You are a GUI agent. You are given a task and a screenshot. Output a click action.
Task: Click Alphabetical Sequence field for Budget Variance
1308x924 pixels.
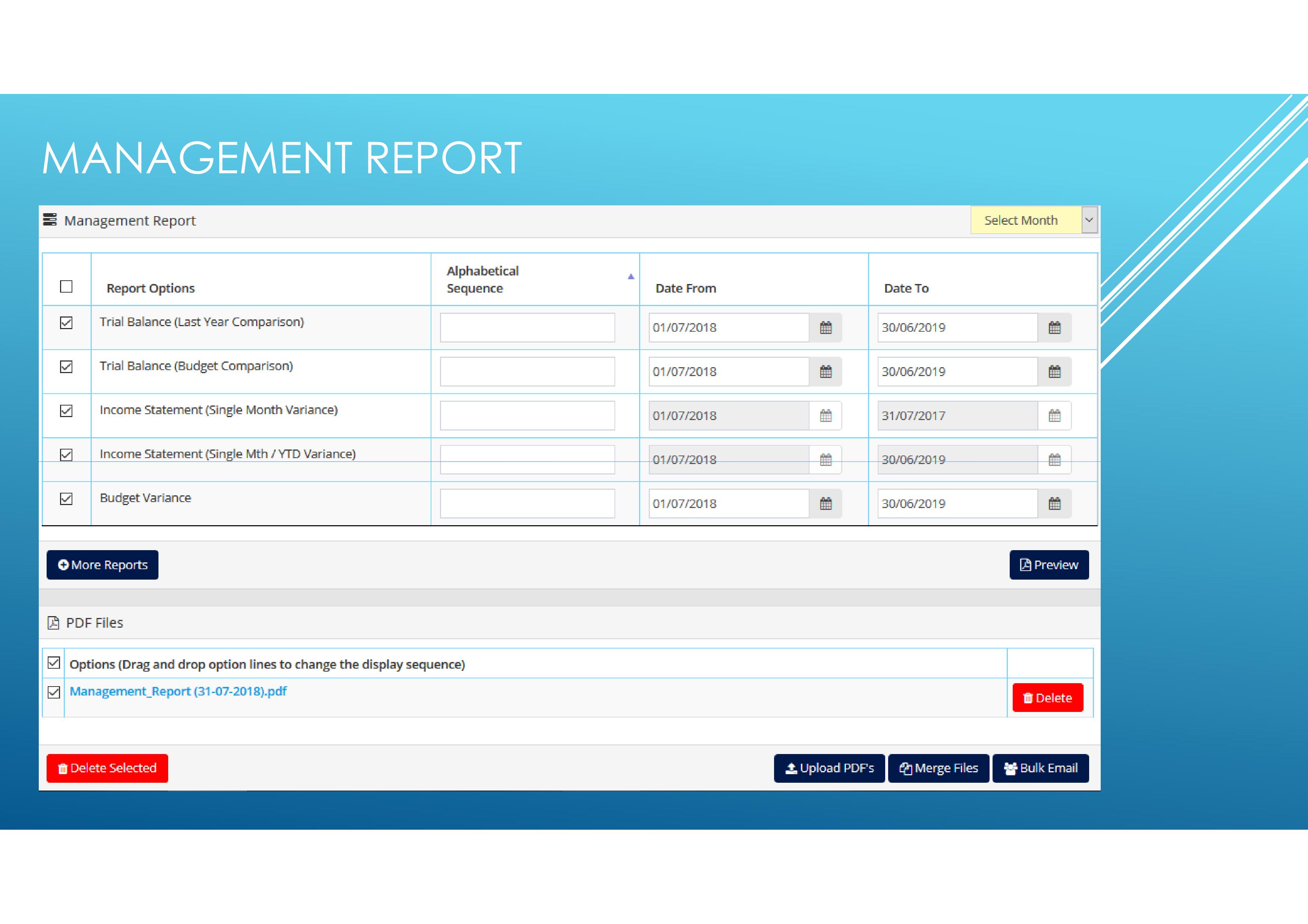click(x=527, y=503)
